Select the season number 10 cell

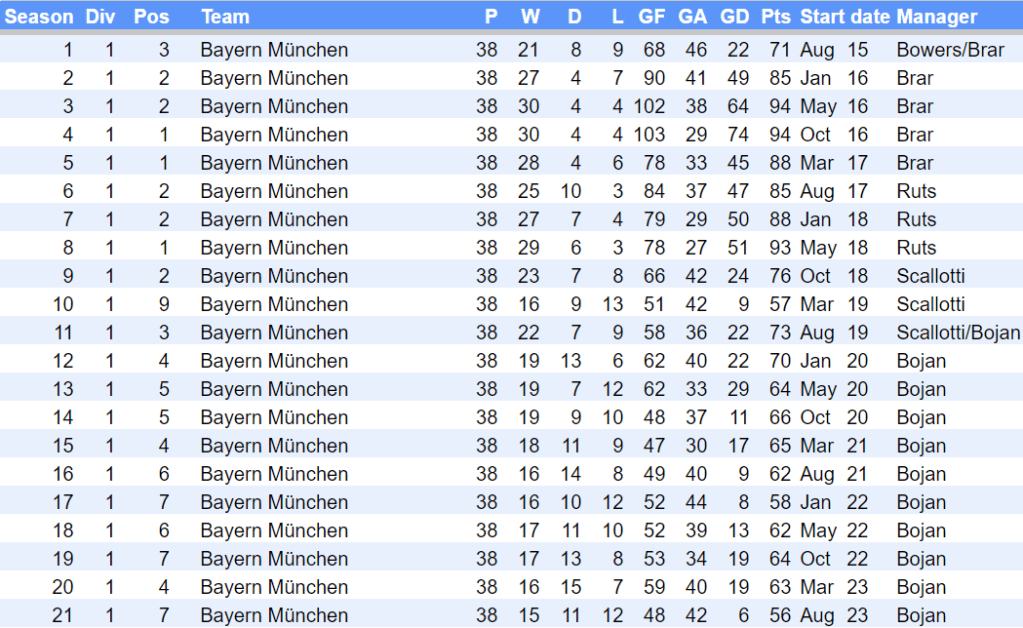pyautogui.click(x=63, y=305)
